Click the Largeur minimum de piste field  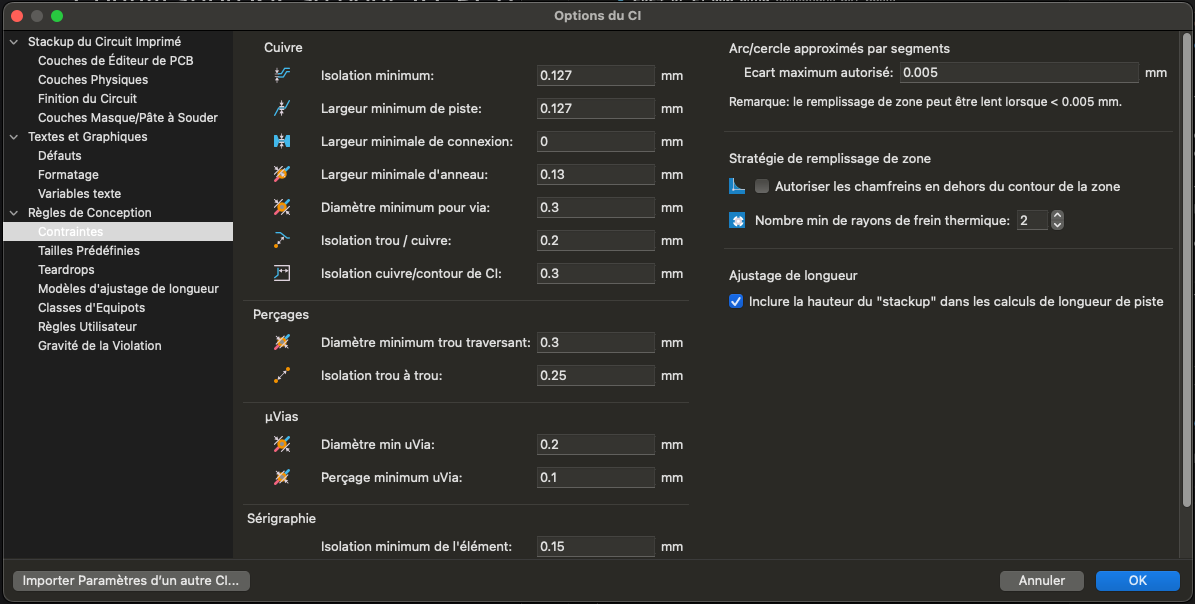595,108
